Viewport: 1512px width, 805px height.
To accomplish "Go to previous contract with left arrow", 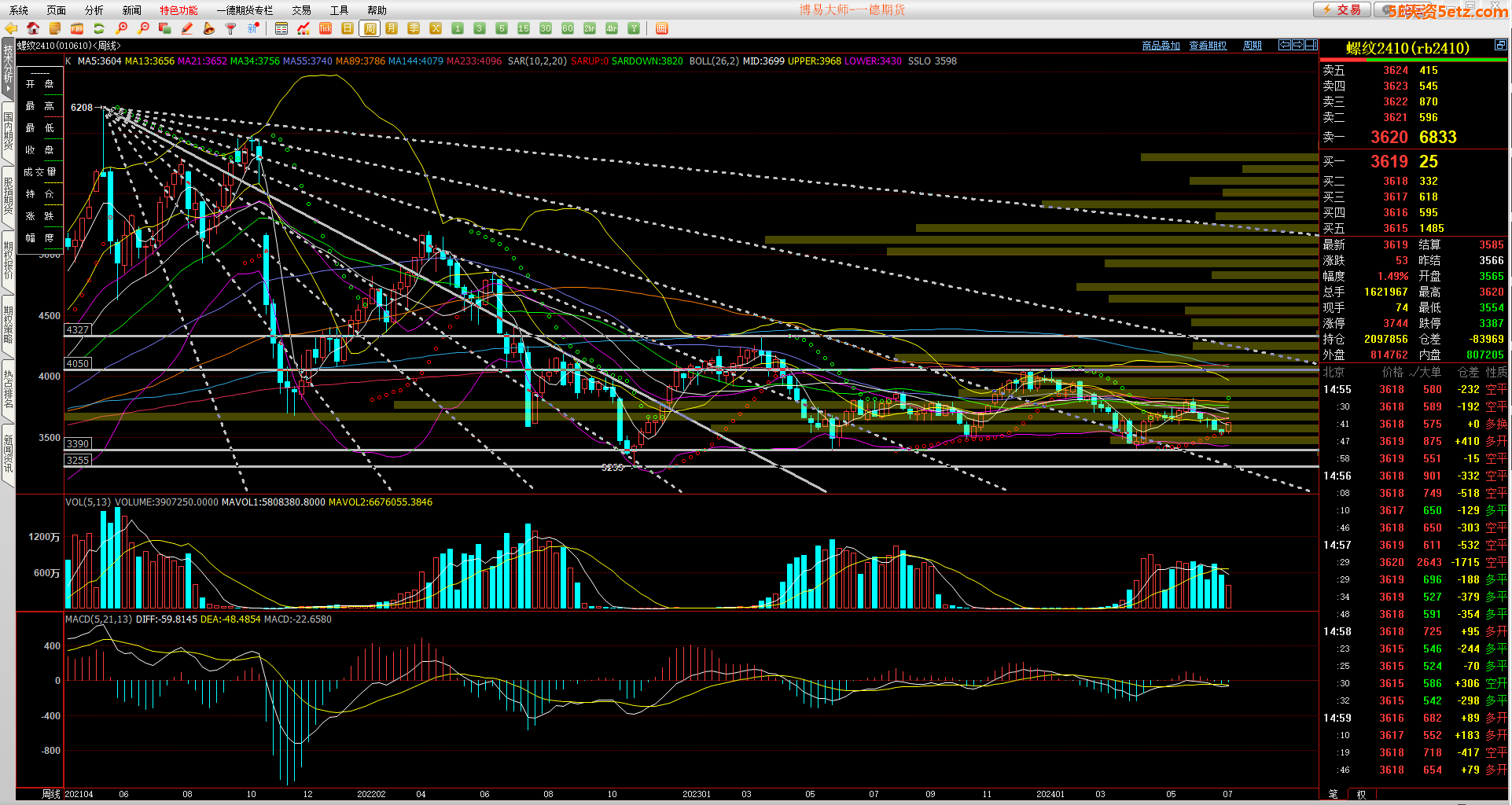I will pyautogui.click(x=1285, y=45).
